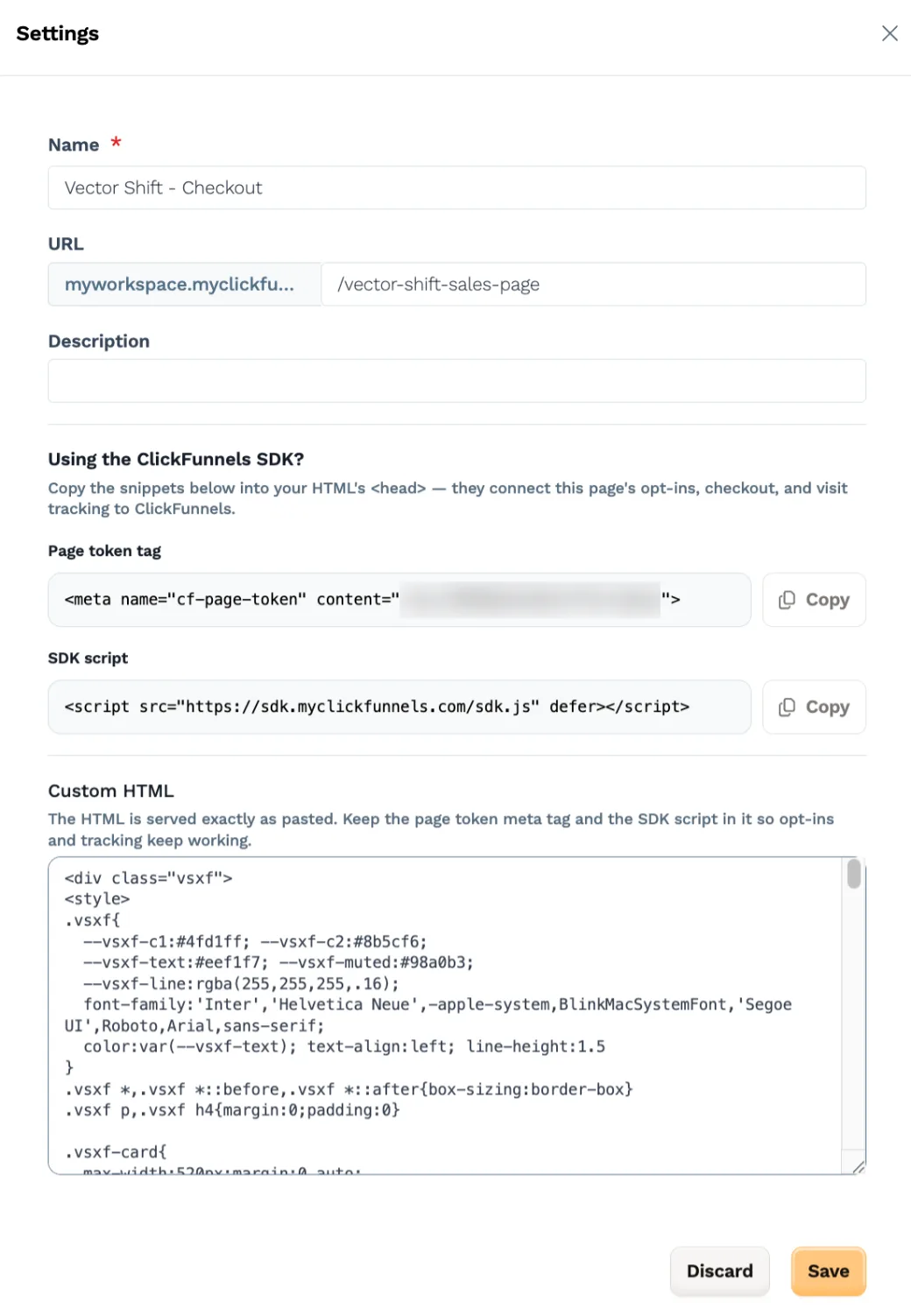
Task: Click the empty Description input field
Action: pyautogui.click(x=456, y=381)
